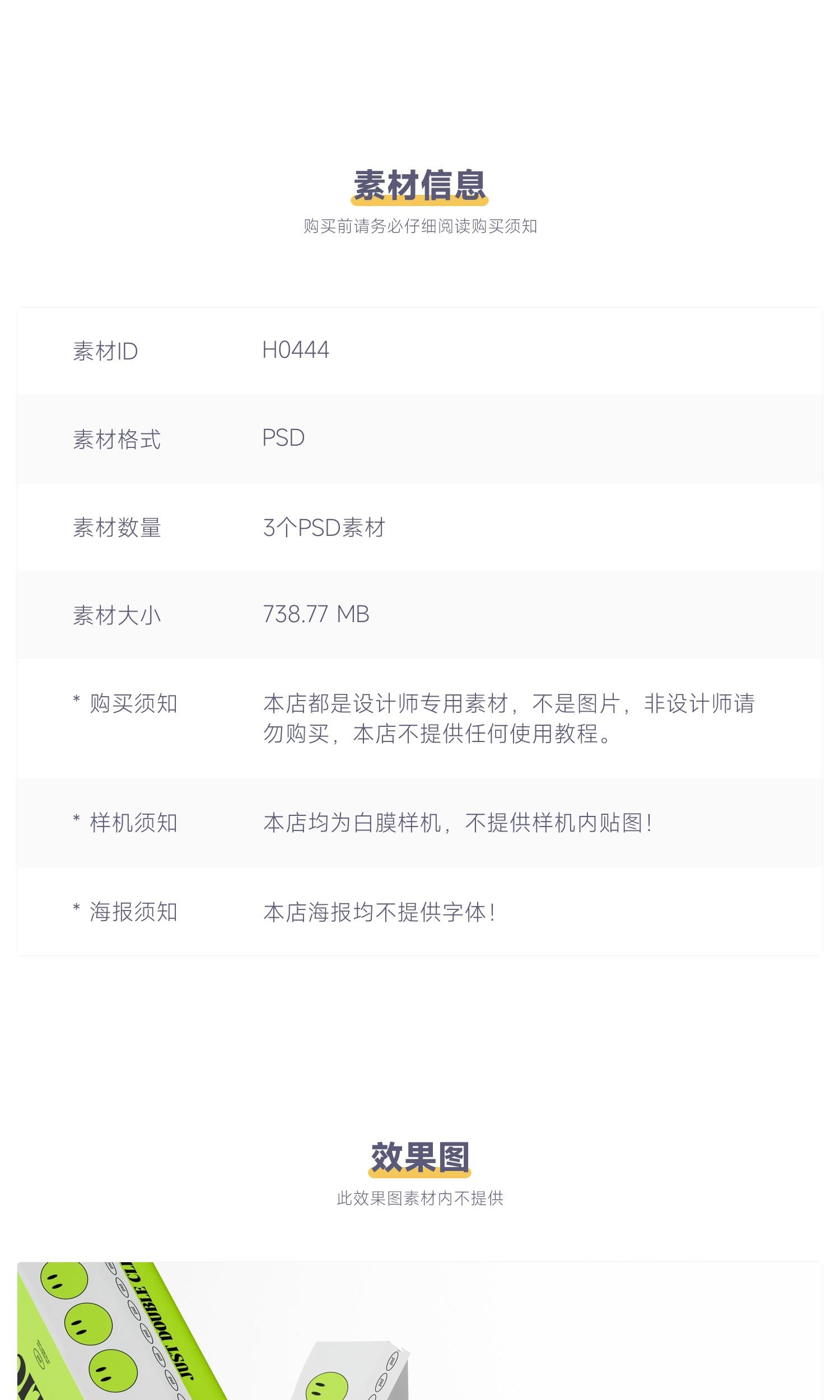This screenshot has width=840, height=1400.
Task: Click the 本店均为白膜样机 mockup notice text
Action: [x=458, y=823]
